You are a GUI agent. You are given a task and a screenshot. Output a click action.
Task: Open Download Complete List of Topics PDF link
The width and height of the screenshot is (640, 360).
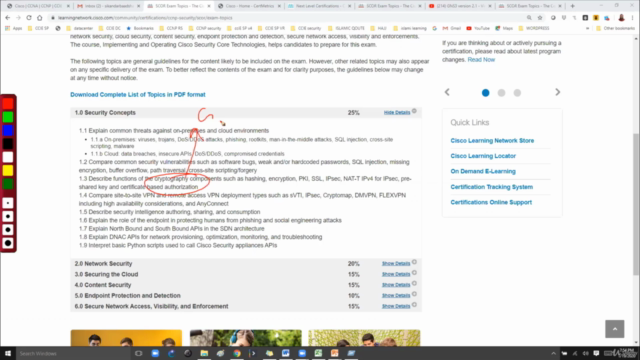tap(138, 94)
